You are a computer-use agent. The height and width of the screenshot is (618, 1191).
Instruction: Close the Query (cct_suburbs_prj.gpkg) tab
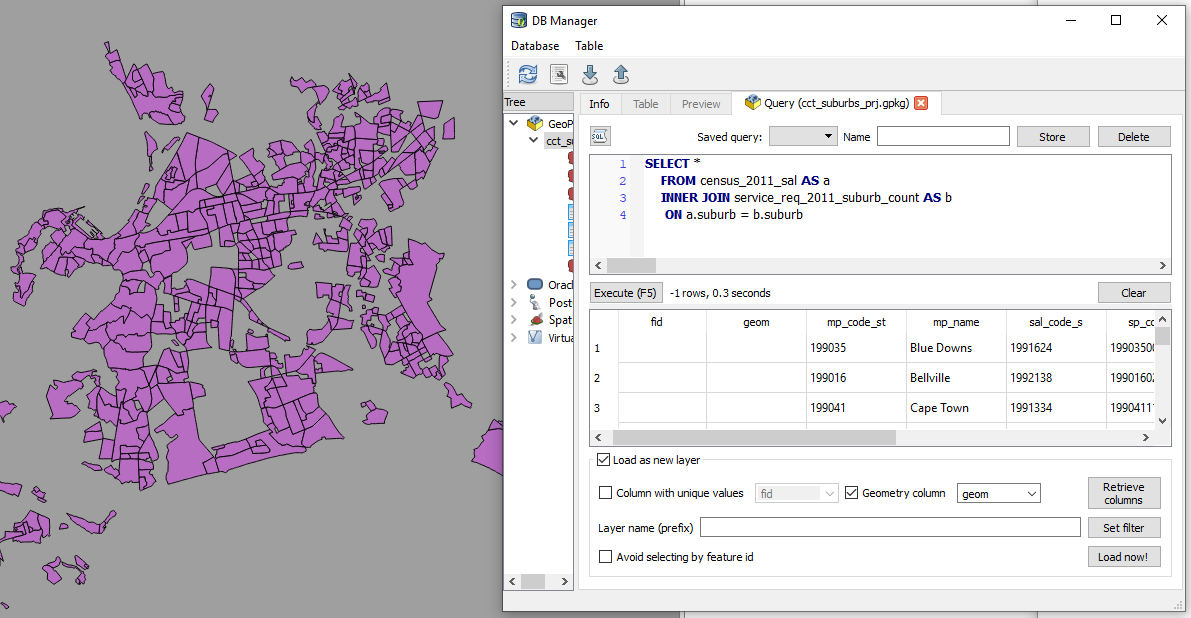coord(921,103)
